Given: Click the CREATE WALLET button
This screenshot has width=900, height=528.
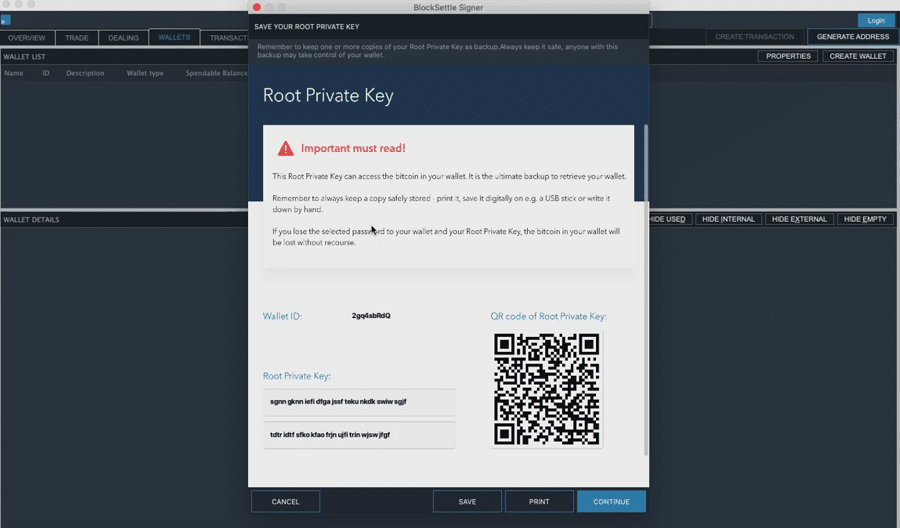Looking at the screenshot, I should tap(858, 56).
